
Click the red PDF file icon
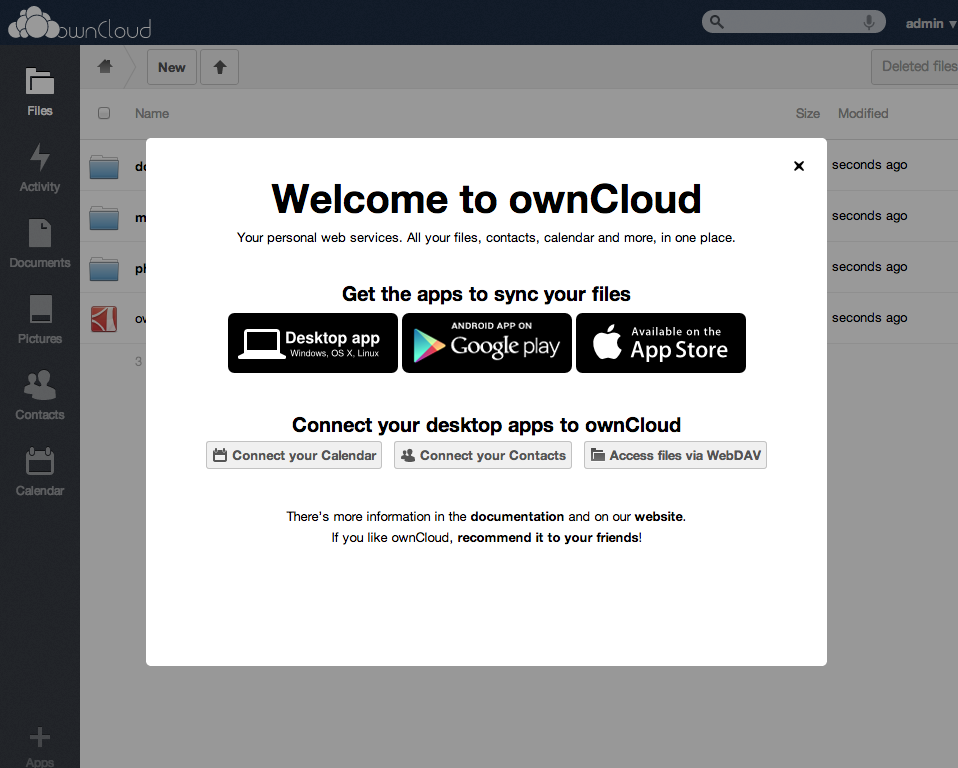pyautogui.click(x=104, y=319)
